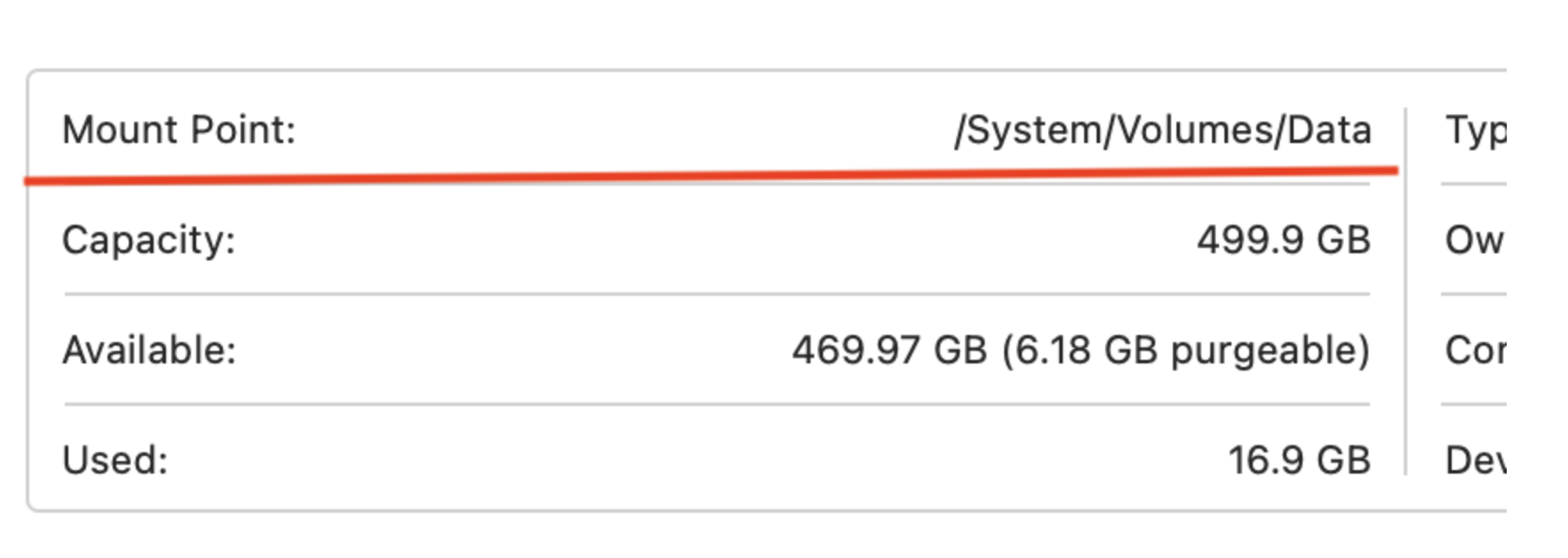1568x558 pixels.
Task: Click the red underline below Mount Point
Action: tap(710, 175)
